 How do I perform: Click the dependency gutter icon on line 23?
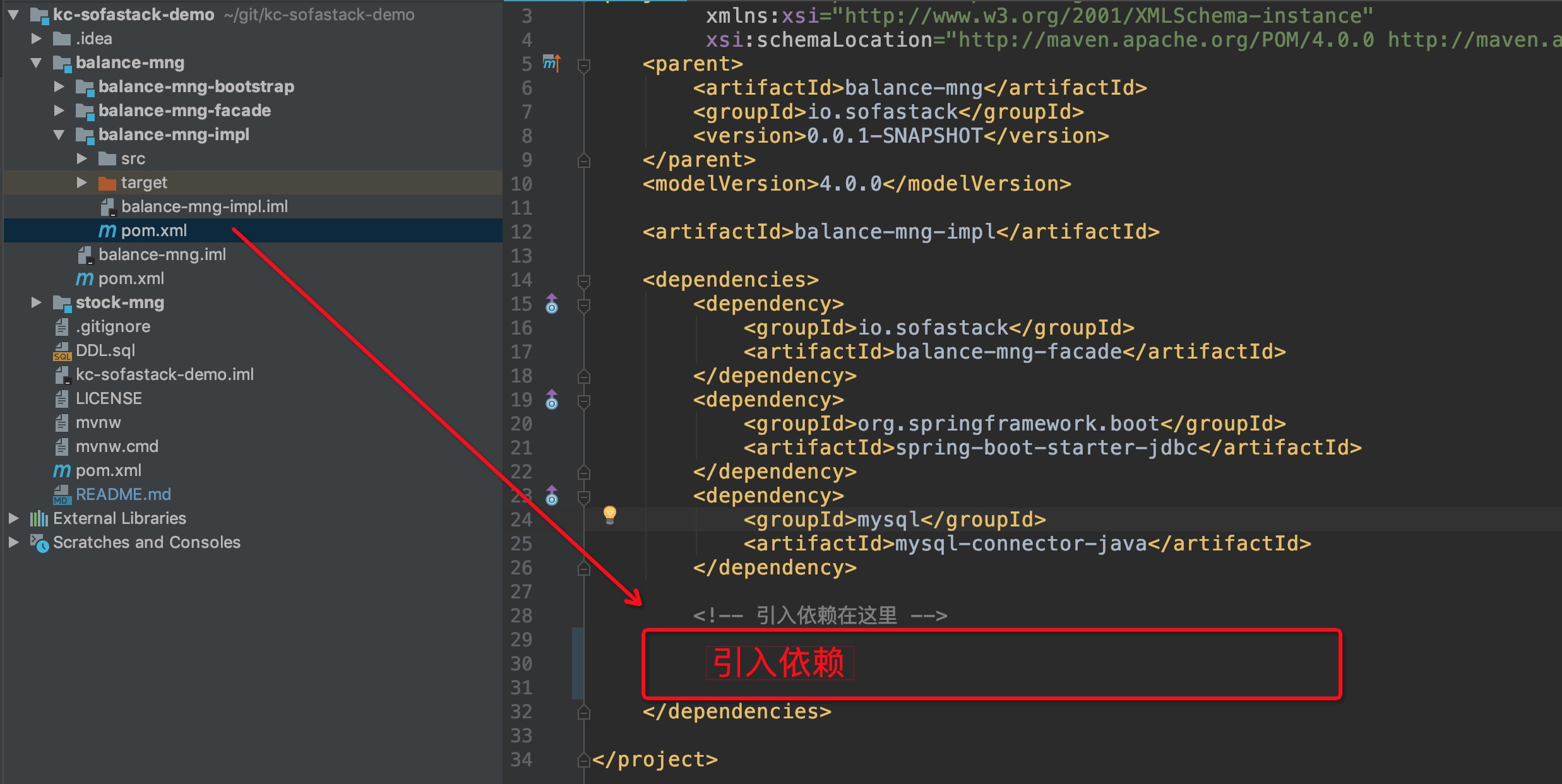552,496
